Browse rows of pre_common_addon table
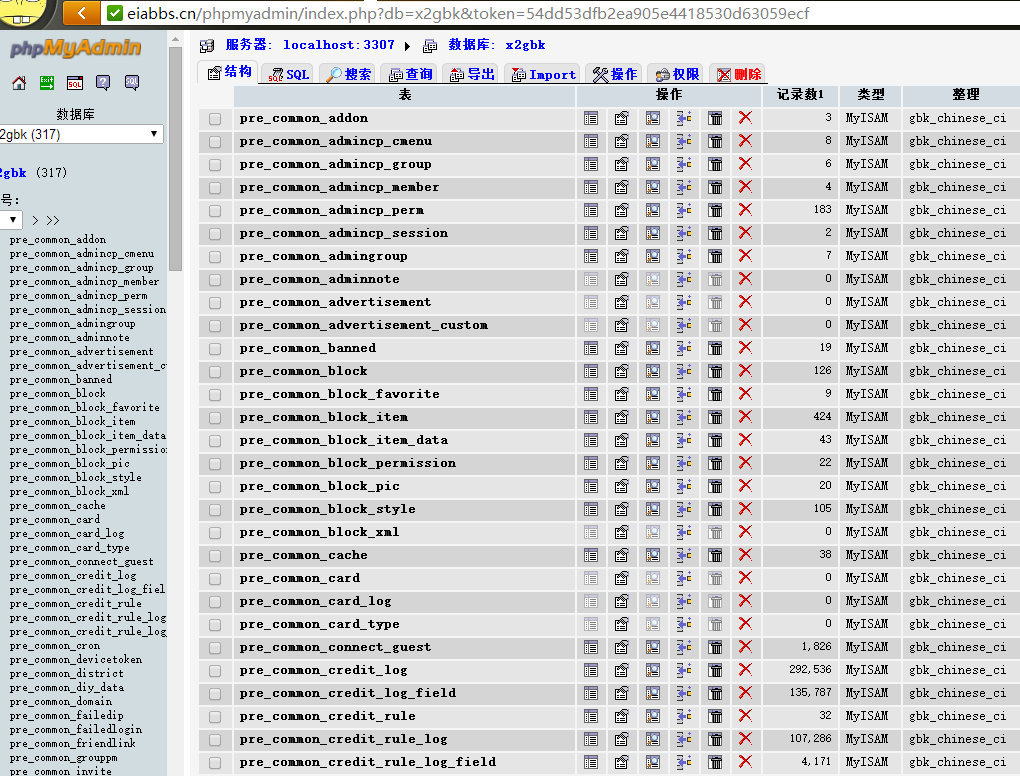Screen dimensions: 1020x776 591,118
